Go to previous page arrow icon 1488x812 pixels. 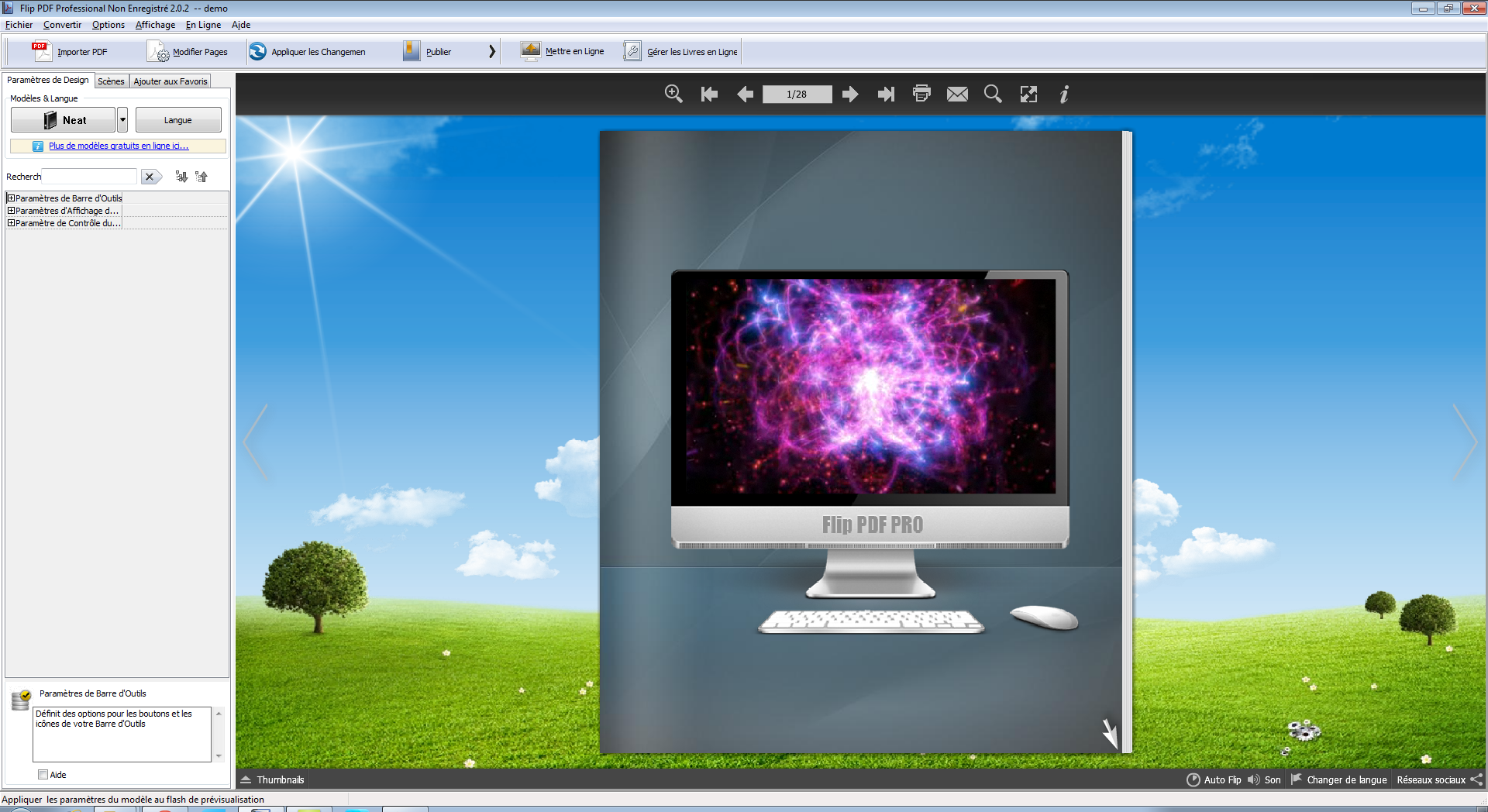pos(745,94)
